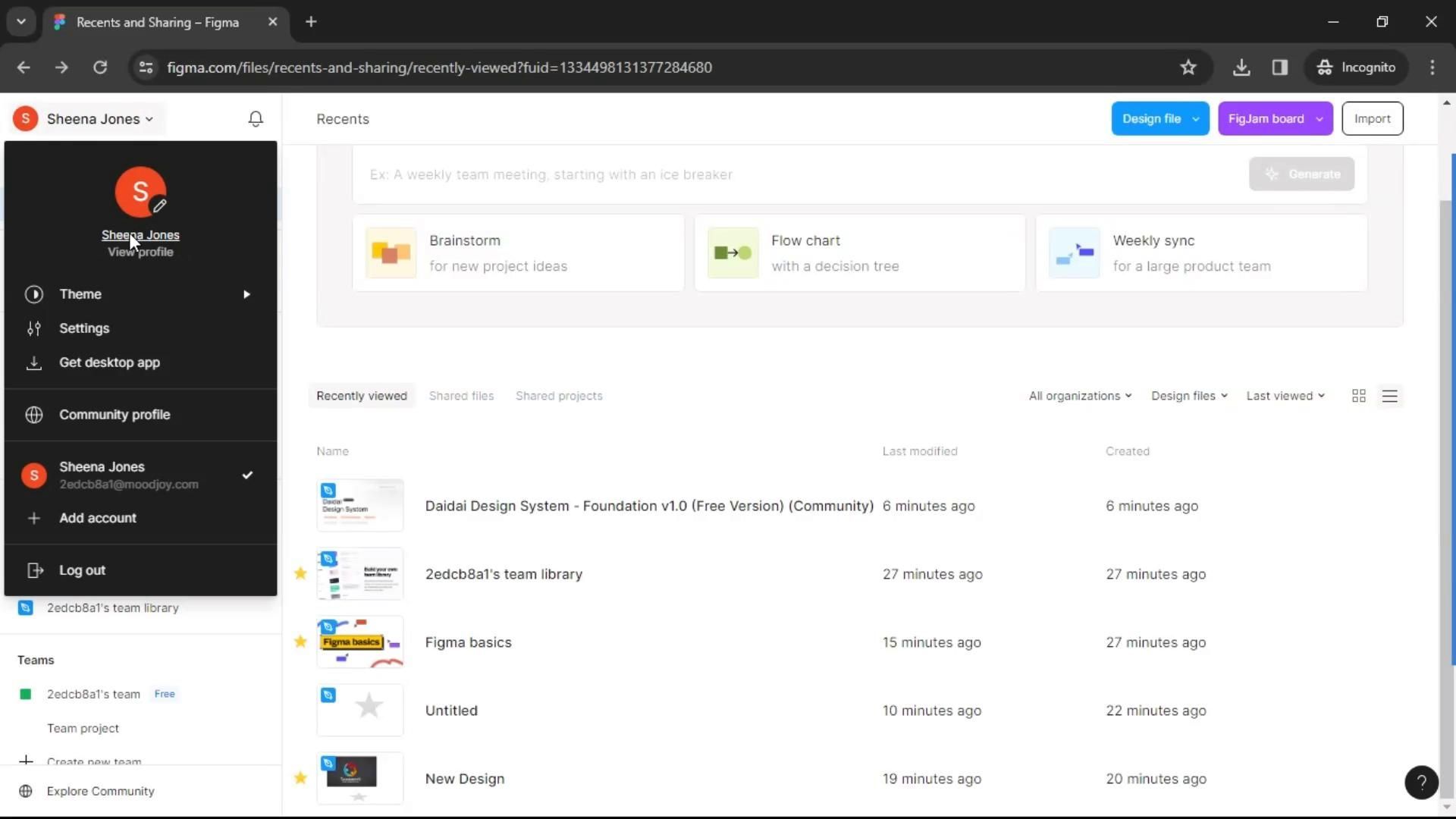Open the Last viewed sort dropdown

1285,396
